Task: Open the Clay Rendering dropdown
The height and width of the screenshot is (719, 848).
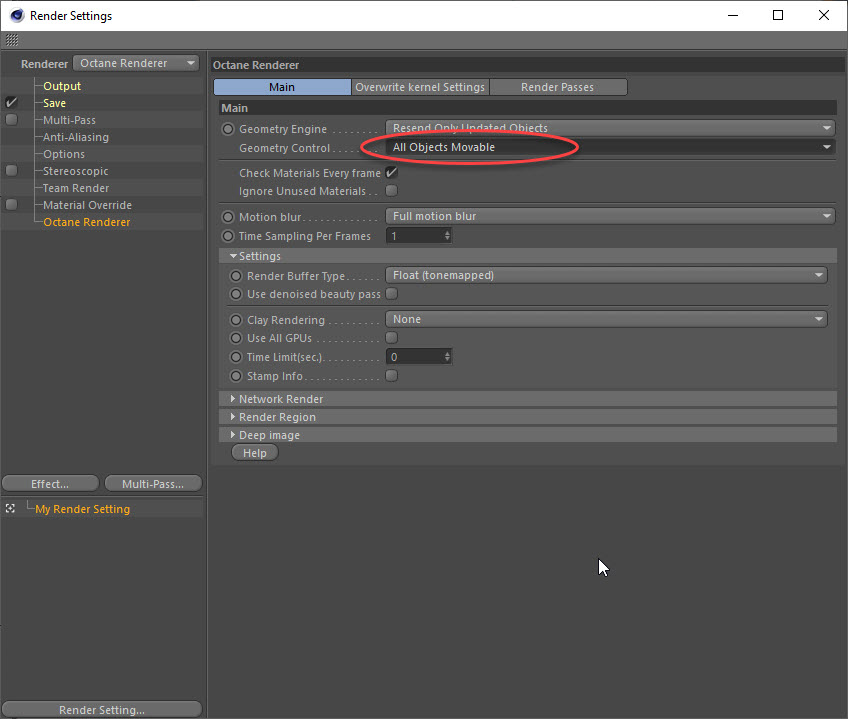Action: [606, 319]
